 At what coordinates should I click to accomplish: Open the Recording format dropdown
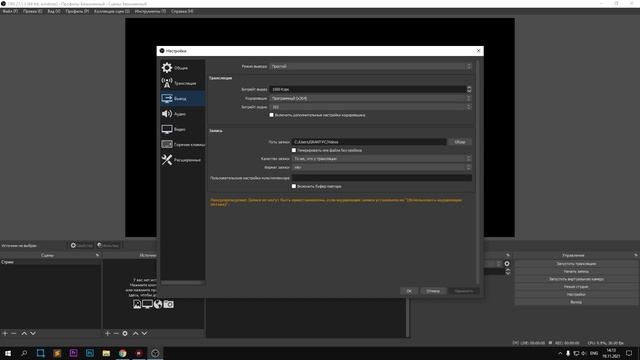382,167
